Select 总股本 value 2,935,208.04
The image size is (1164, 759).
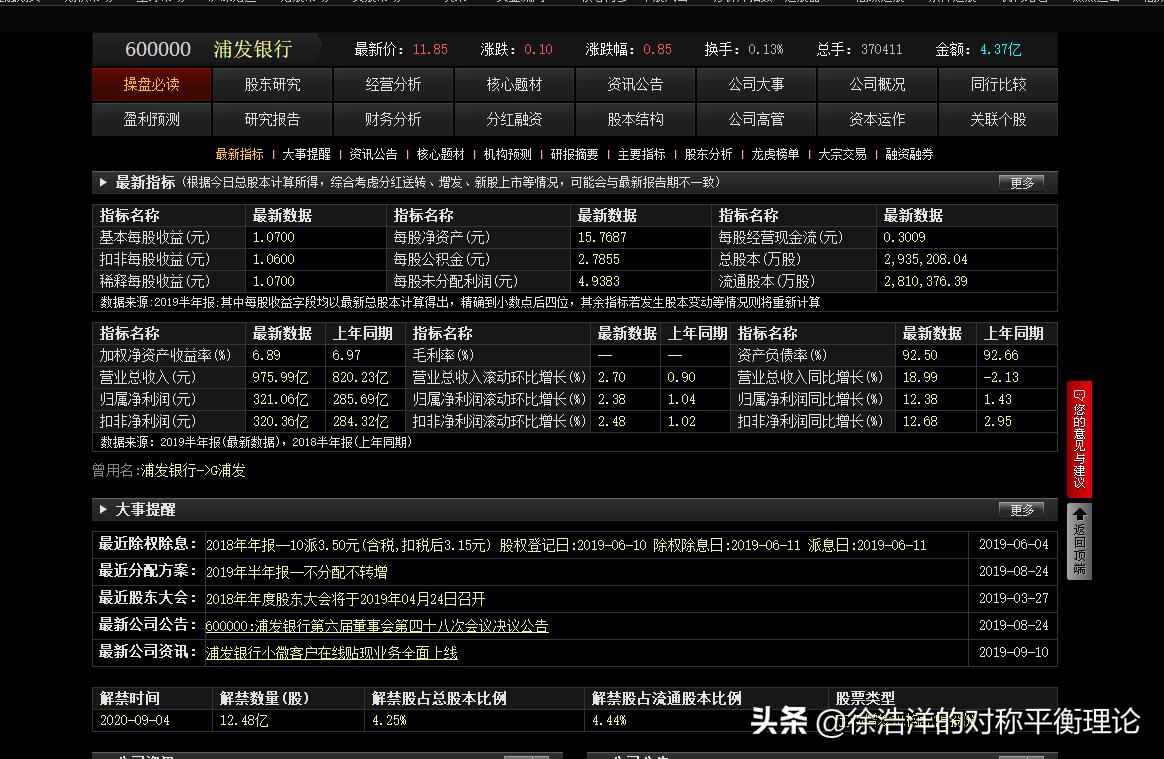point(926,260)
